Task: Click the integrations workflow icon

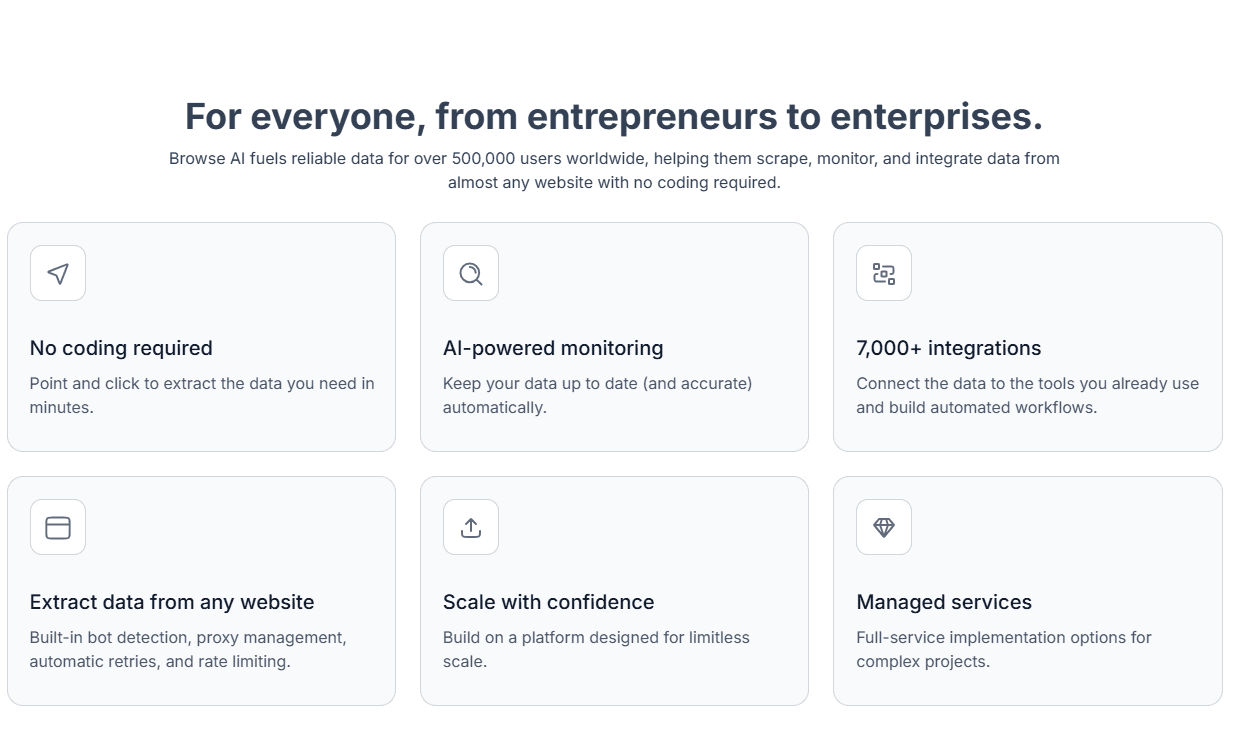Action: [884, 273]
